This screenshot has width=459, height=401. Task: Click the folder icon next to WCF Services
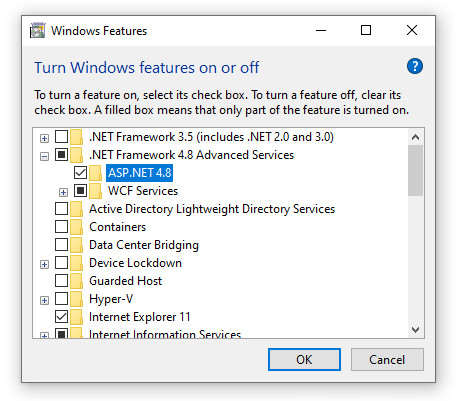96,191
